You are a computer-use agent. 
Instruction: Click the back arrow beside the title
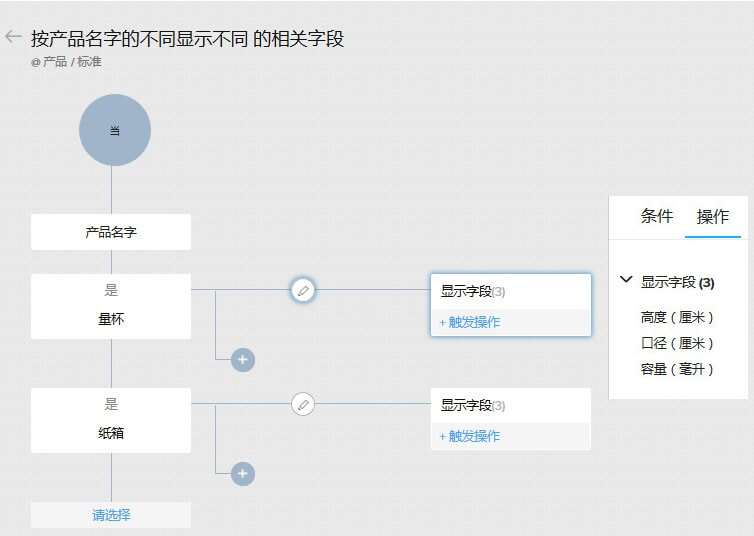(x=13, y=37)
